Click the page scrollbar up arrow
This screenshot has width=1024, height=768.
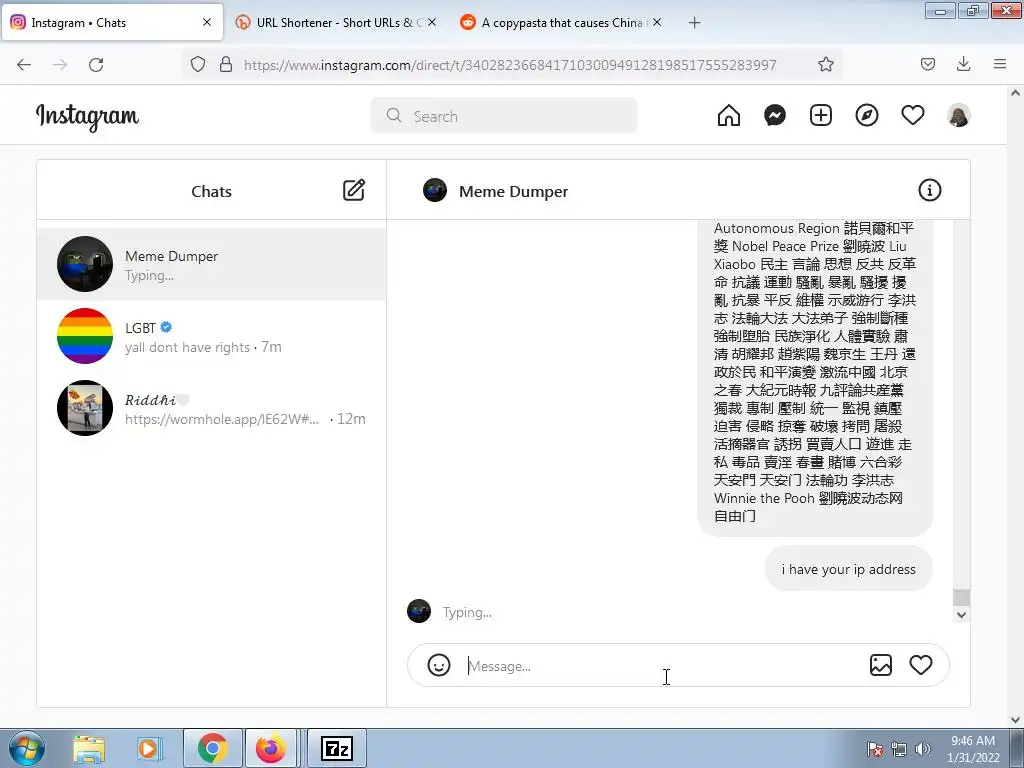tap(1016, 93)
